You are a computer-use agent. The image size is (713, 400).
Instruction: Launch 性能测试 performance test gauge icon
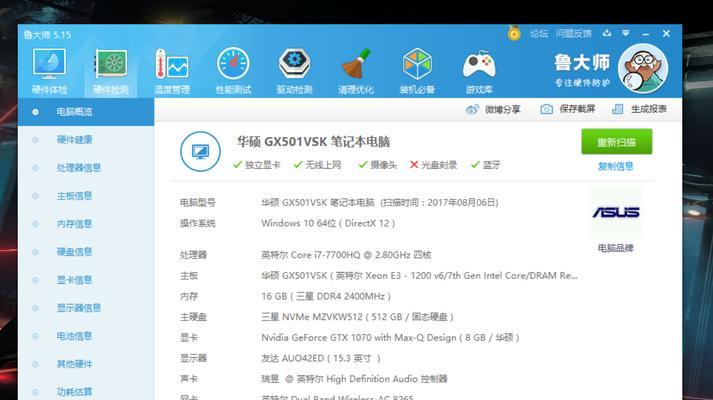(233, 71)
